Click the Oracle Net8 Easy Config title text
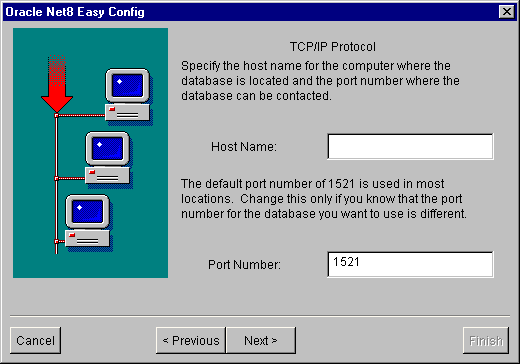Image resolution: width=520 pixels, height=364 pixels. pos(75,12)
